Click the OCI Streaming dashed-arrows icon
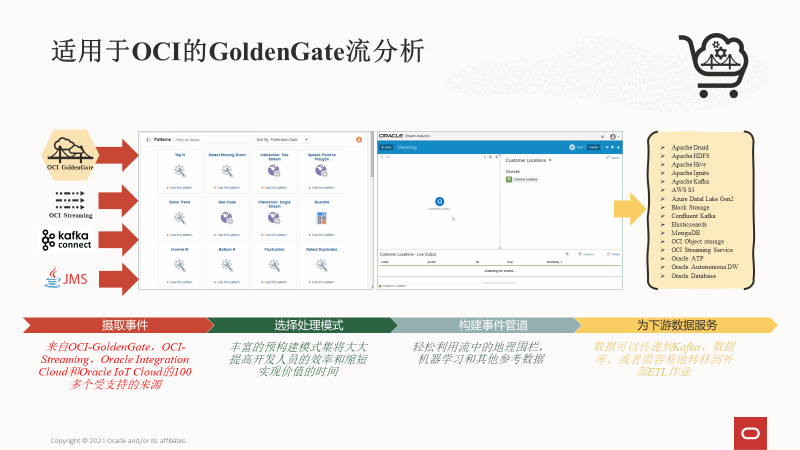 pyautogui.click(x=70, y=200)
